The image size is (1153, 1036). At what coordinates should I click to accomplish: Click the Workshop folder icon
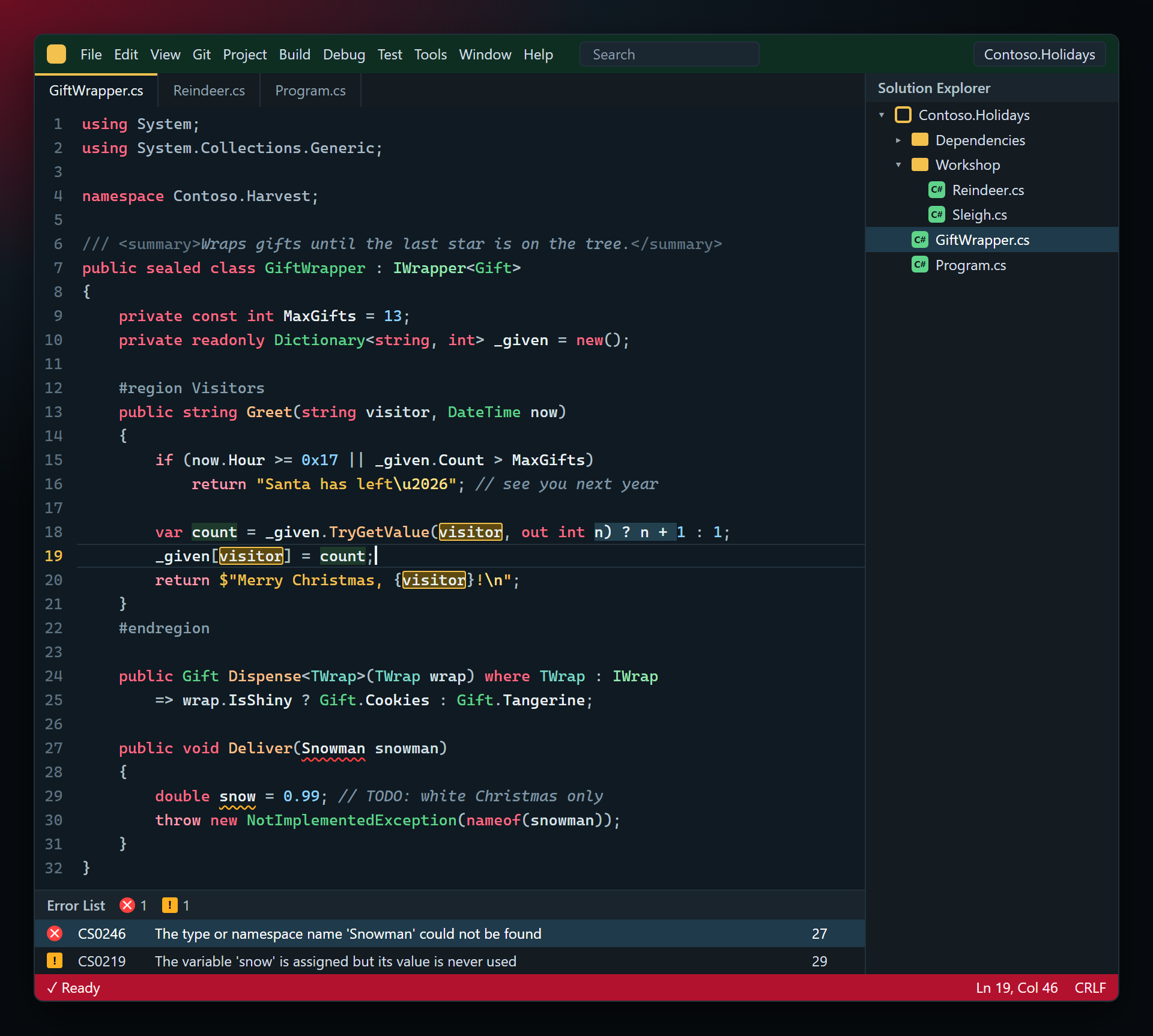pyautogui.click(x=919, y=164)
